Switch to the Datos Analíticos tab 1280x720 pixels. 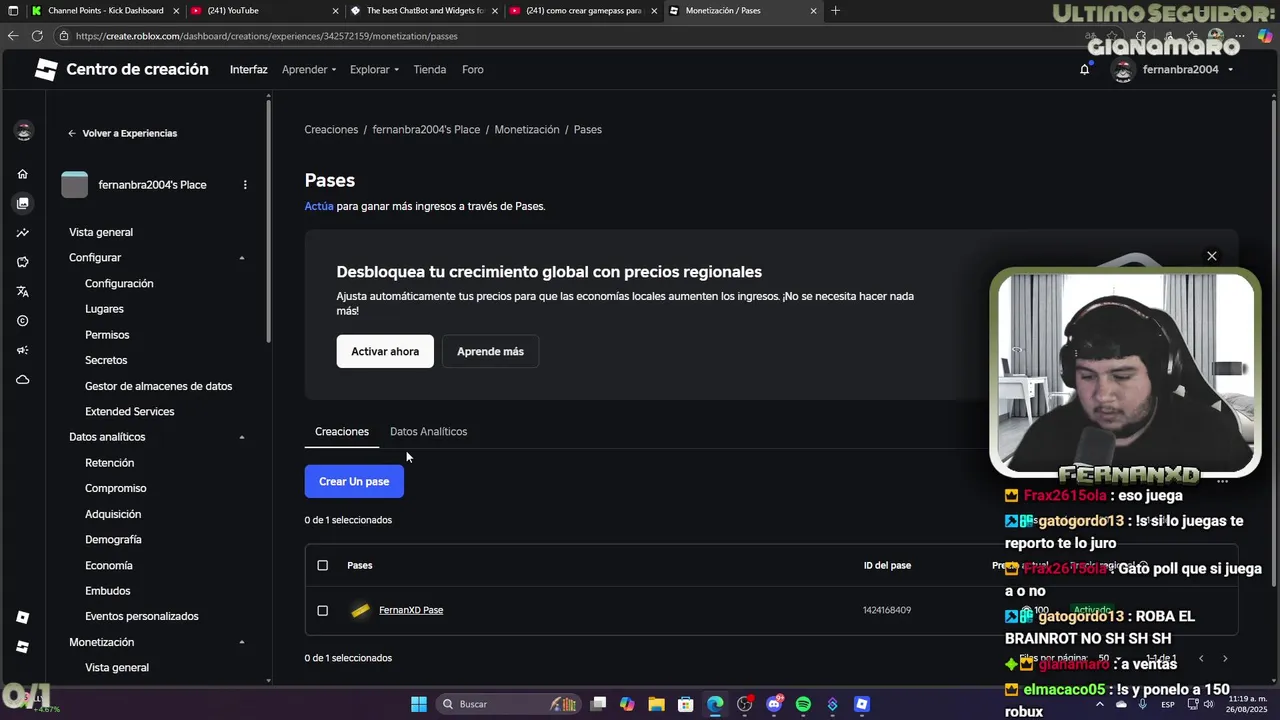pyautogui.click(x=428, y=432)
